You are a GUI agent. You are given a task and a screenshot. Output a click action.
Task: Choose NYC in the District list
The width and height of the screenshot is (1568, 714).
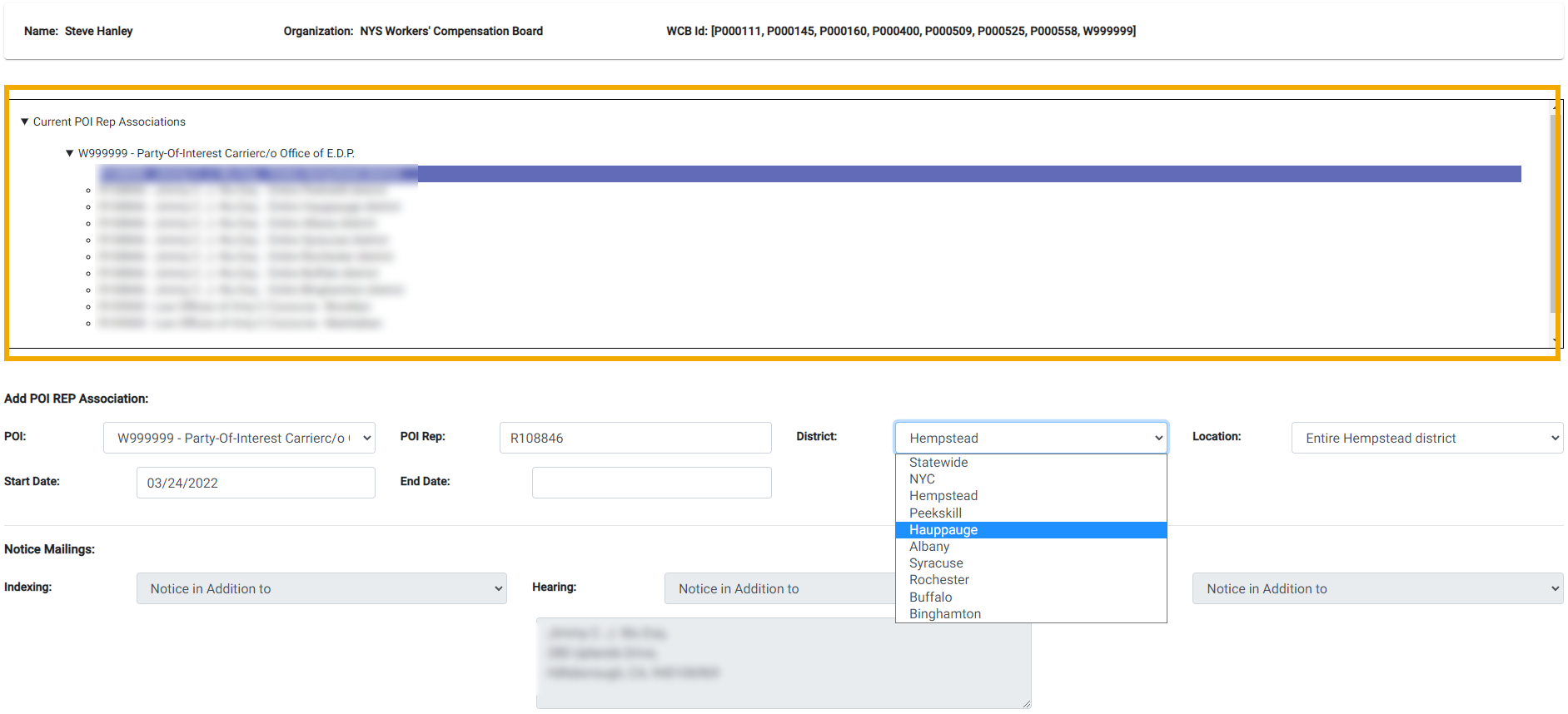pyautogui.click(x=922, y=479)
